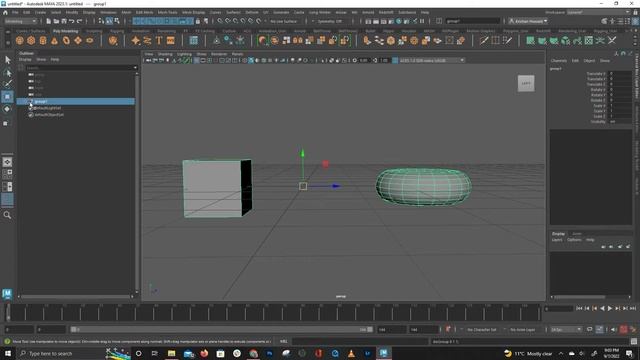
Task: Click the view cube in viewport
Action: 526,83
